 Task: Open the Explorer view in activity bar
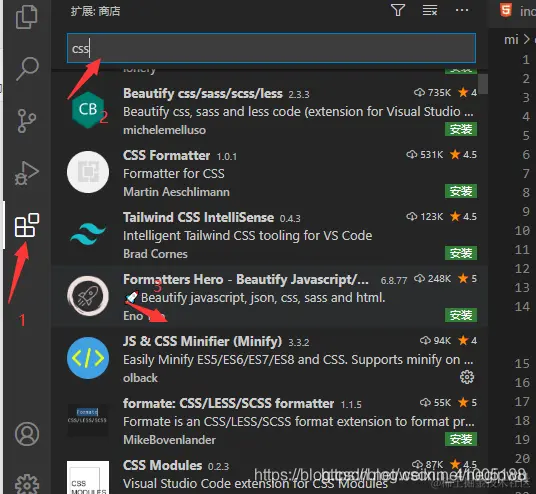click(26, 17)
